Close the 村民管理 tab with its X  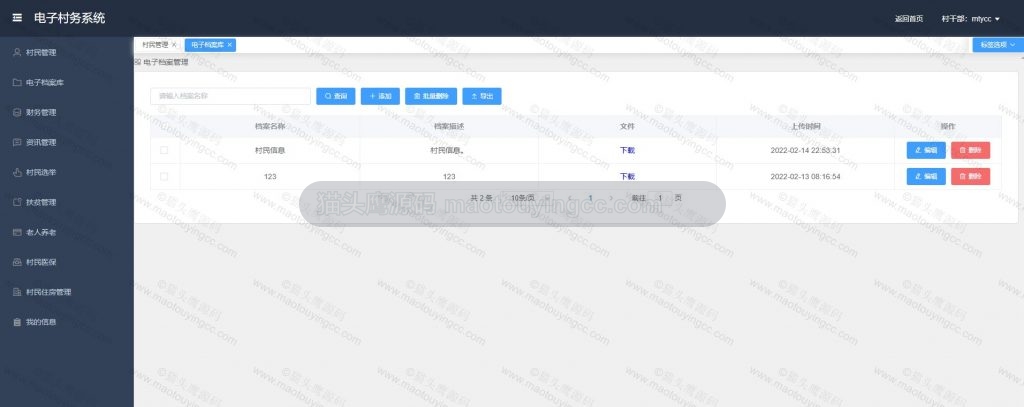[x=174, y=44]
